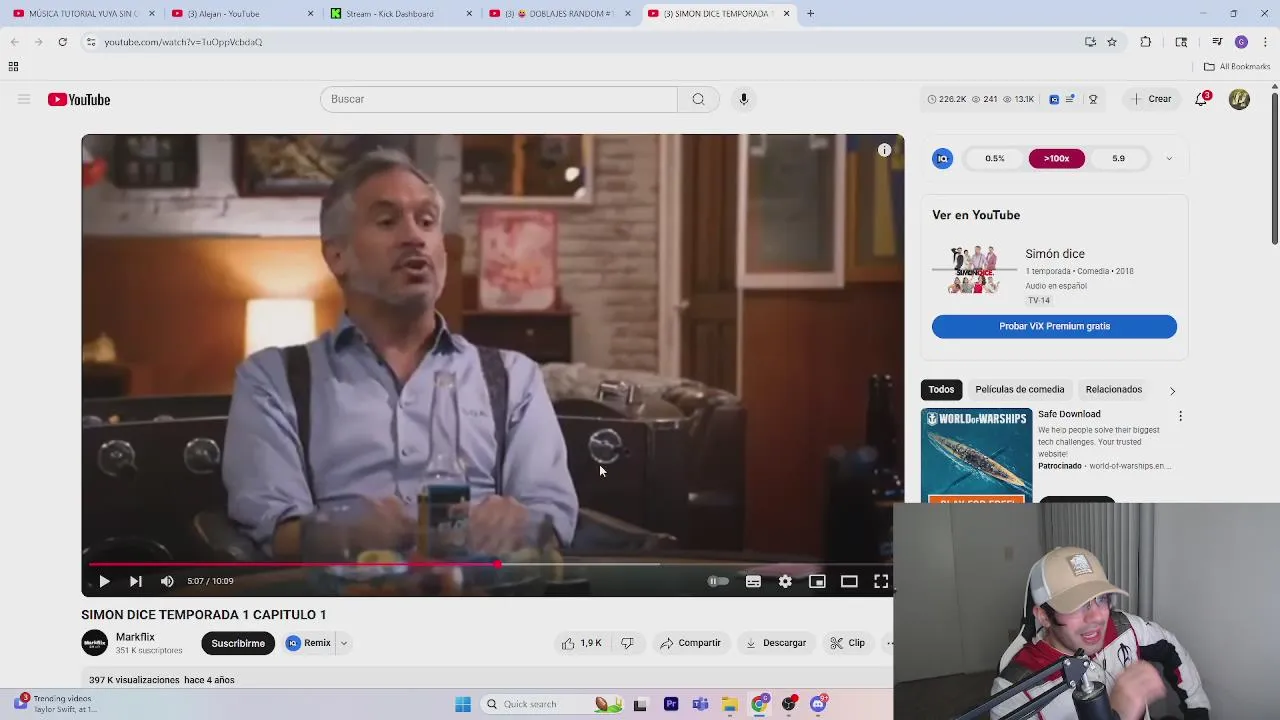The height and width of the screenshot is (720, 1280).
Task: Switch to Alejan - YouTube tab
Action: [x=240, y=13]
